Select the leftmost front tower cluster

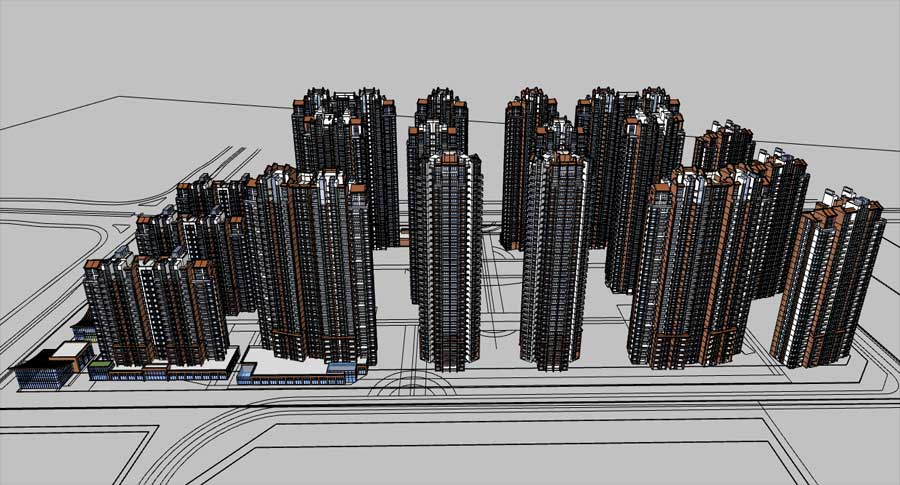[152, 310]
